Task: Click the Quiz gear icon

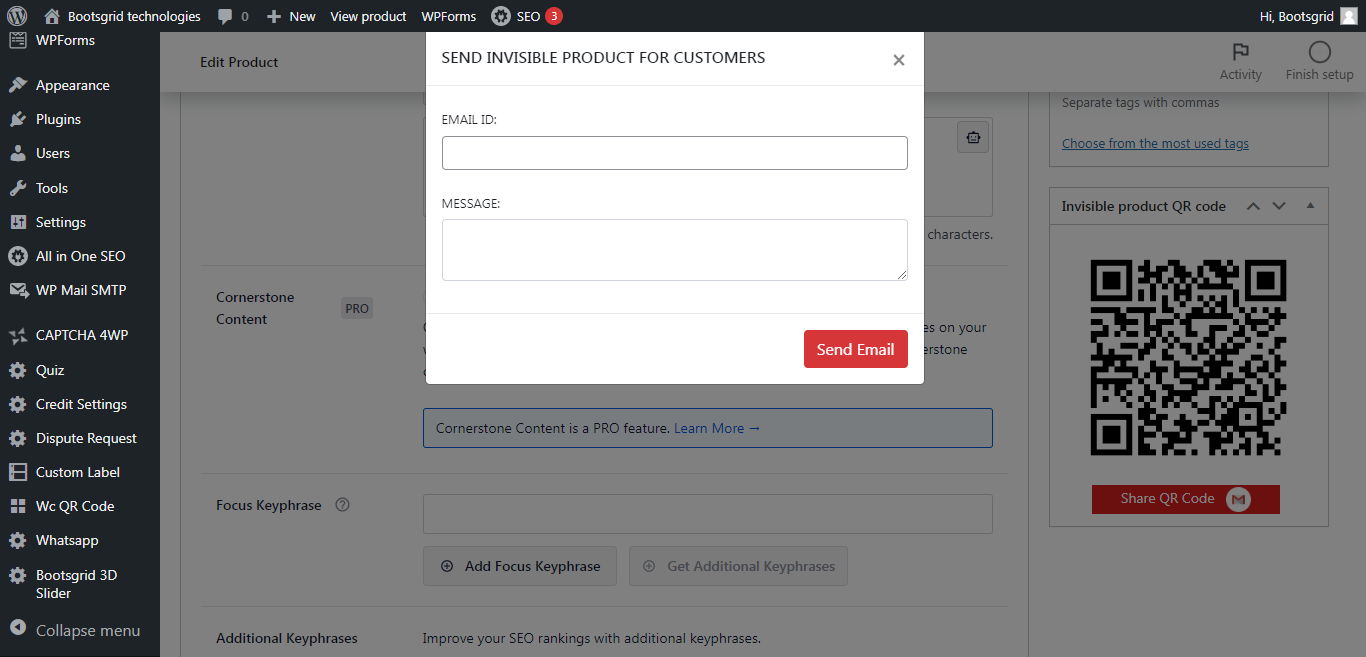Action: click(17, 370)
